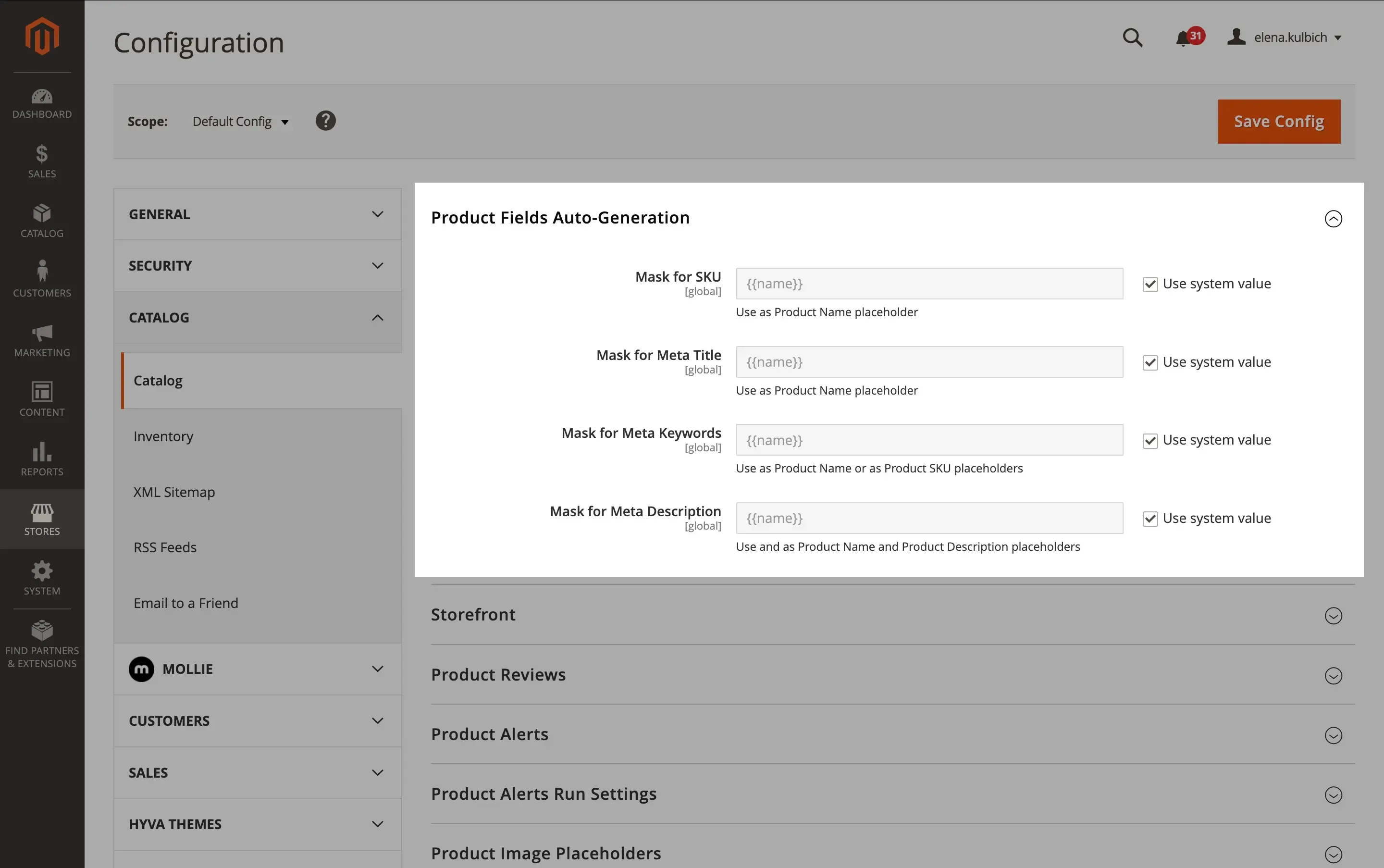Open the admin search magnifier icon
Screen dimensions: 1384x868
pos(1133,37)
